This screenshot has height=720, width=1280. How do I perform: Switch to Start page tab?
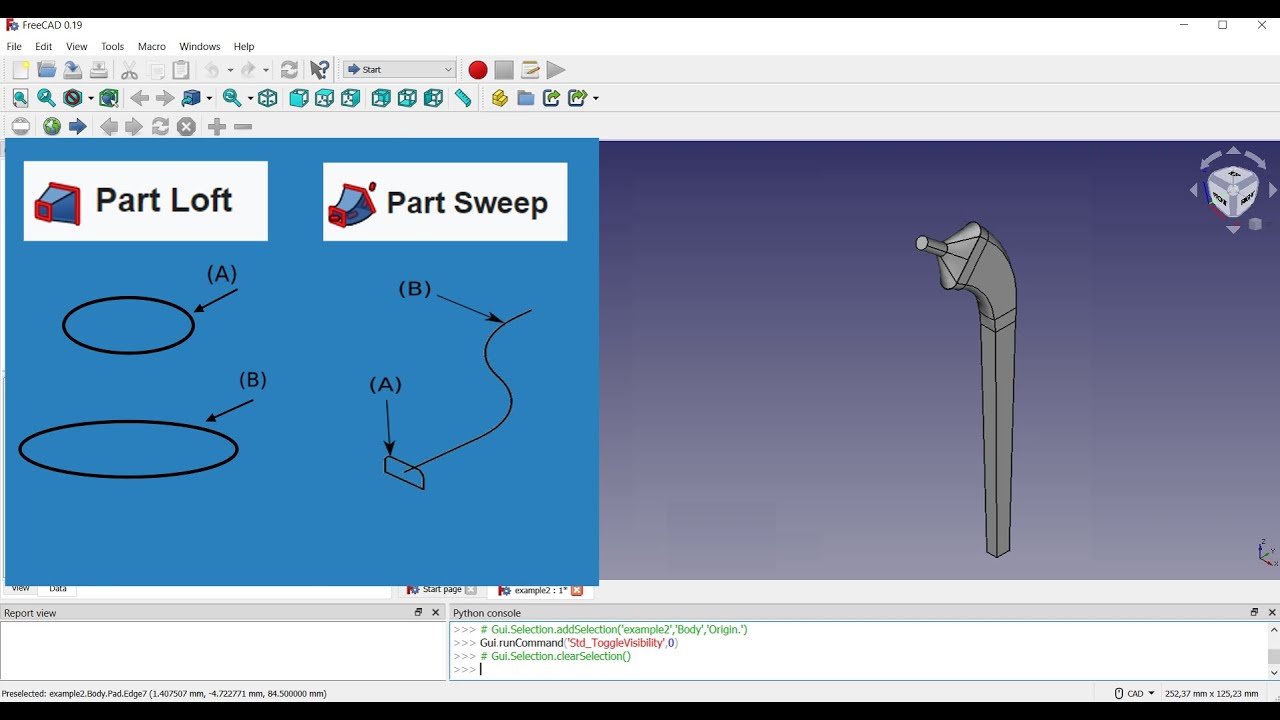441,590
